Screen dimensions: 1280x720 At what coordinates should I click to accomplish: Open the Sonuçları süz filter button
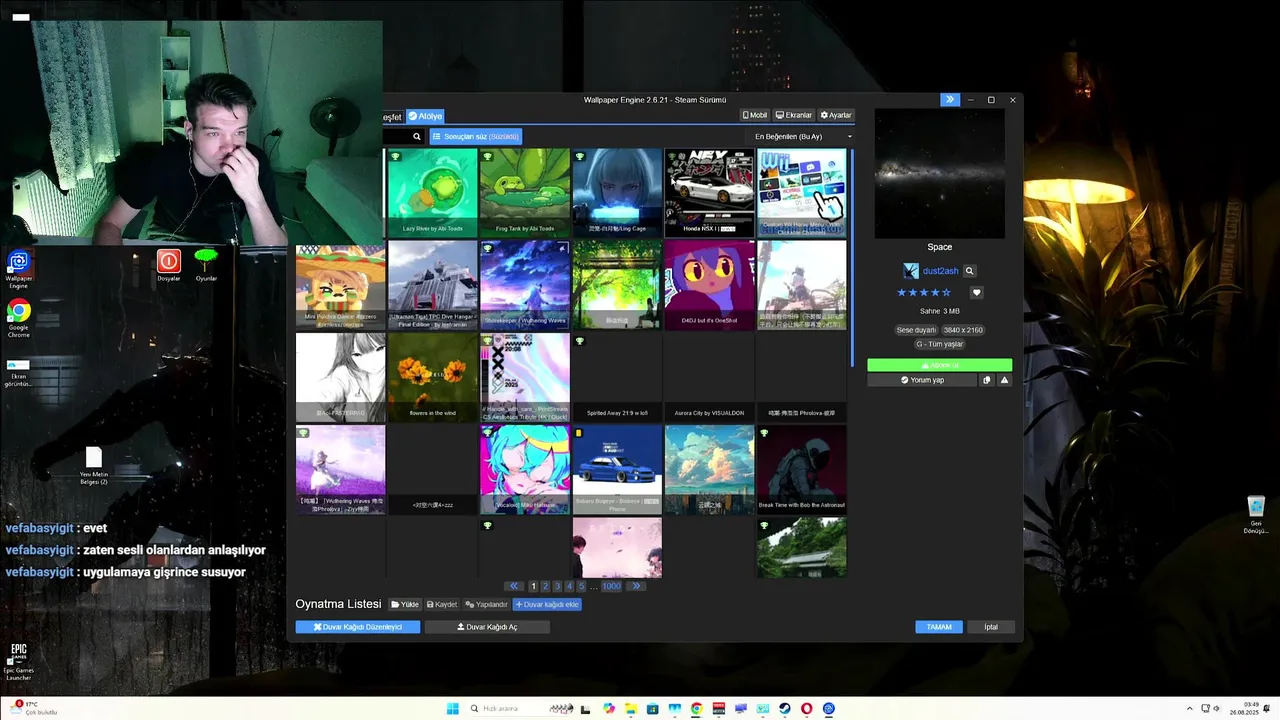point(476,136)
